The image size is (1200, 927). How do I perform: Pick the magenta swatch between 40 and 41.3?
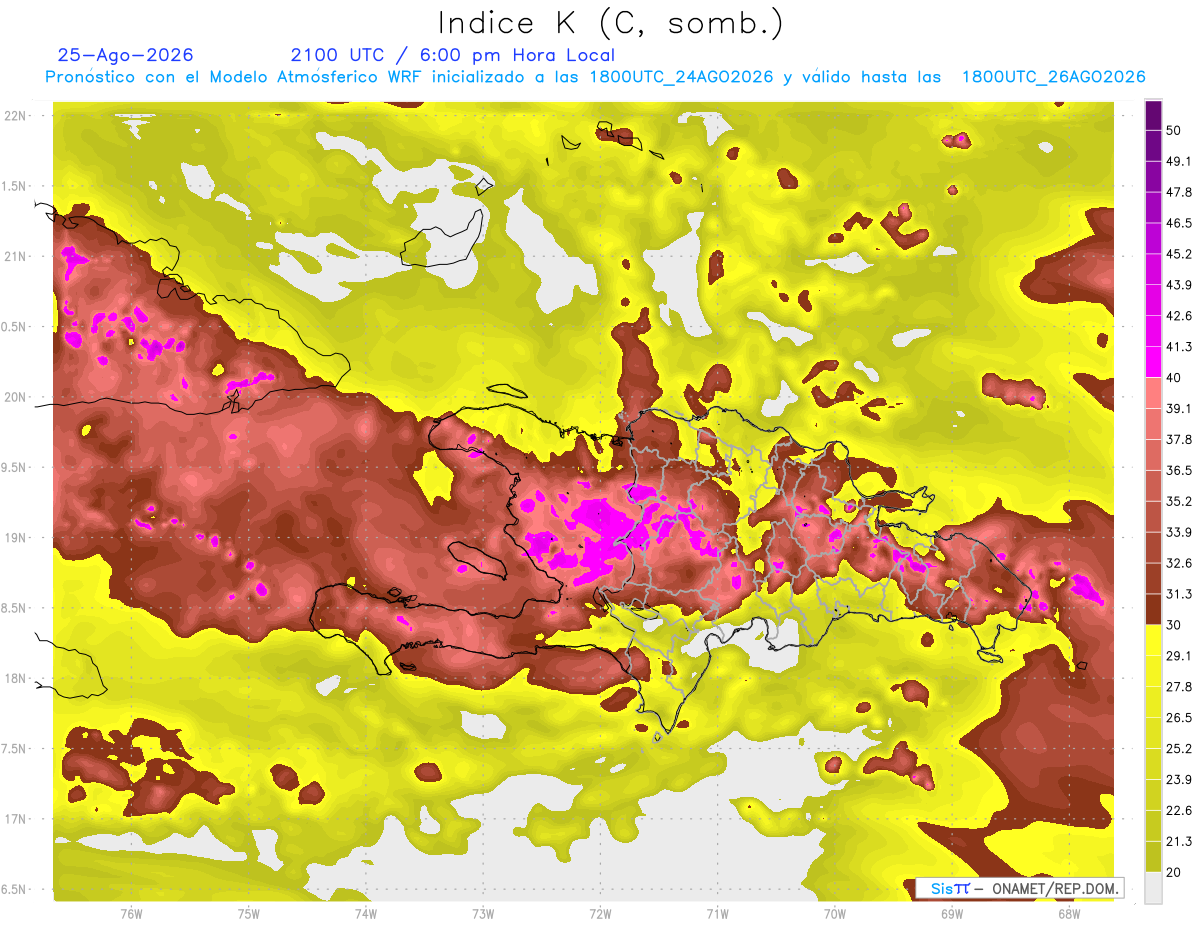coord(1153,362)
